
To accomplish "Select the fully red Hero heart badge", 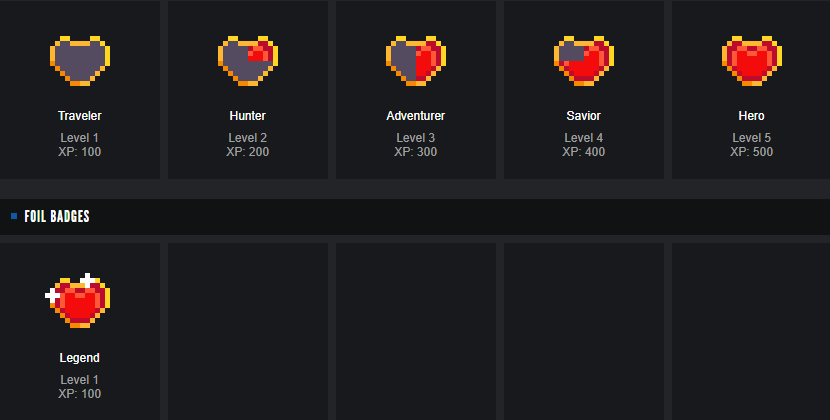I will 752,60.
